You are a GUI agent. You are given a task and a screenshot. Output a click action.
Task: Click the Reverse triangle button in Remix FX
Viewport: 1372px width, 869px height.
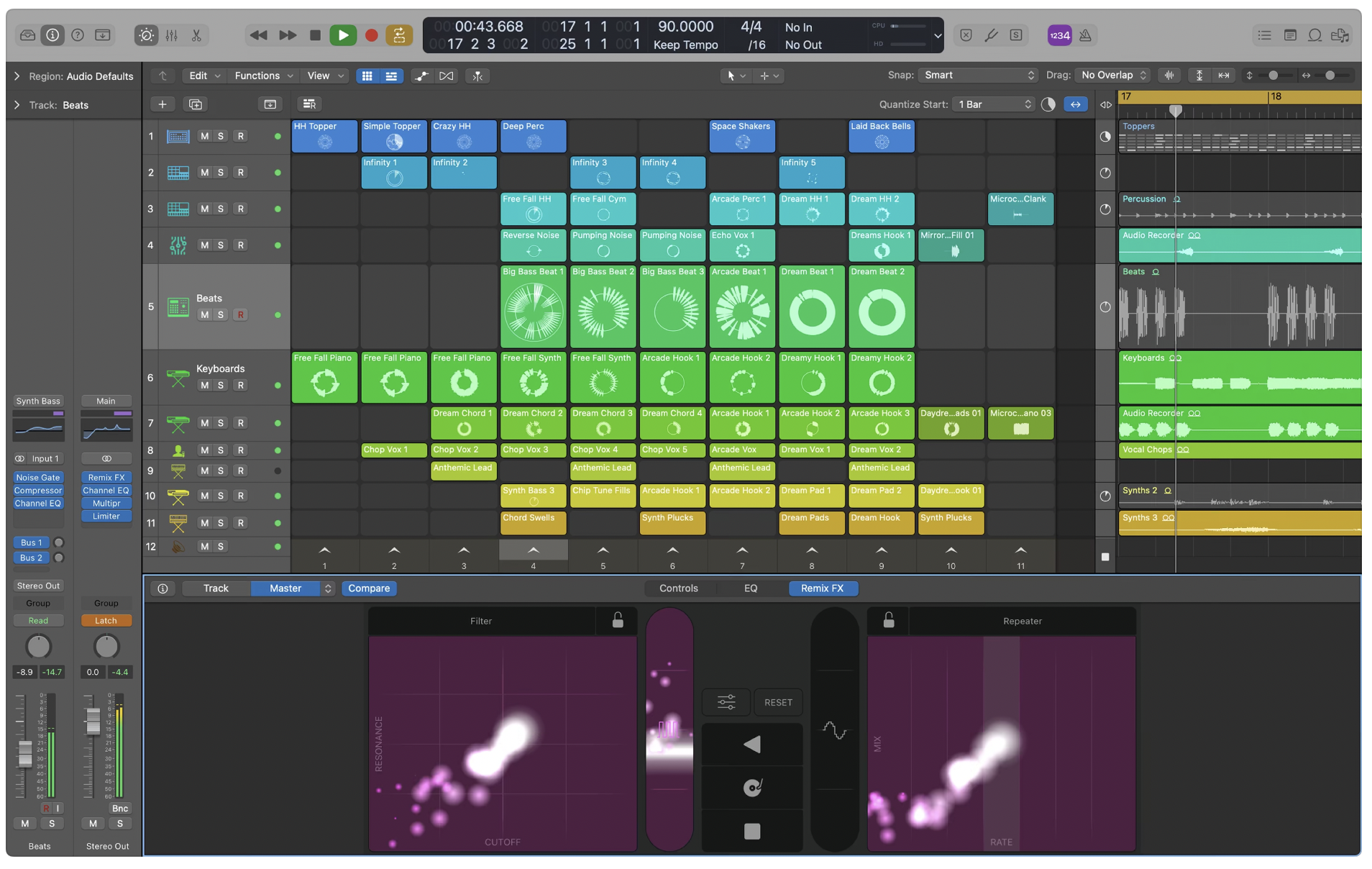pos(752,745)
